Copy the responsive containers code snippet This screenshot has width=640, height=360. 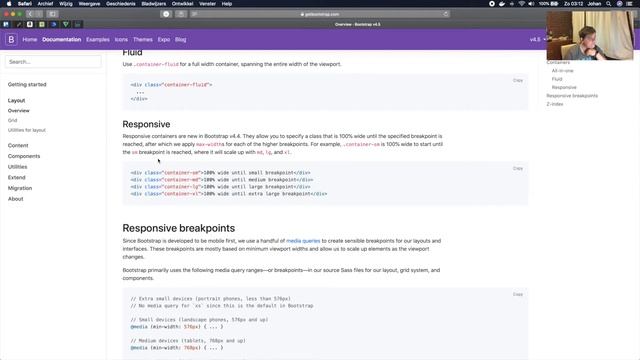coord(518,168)
